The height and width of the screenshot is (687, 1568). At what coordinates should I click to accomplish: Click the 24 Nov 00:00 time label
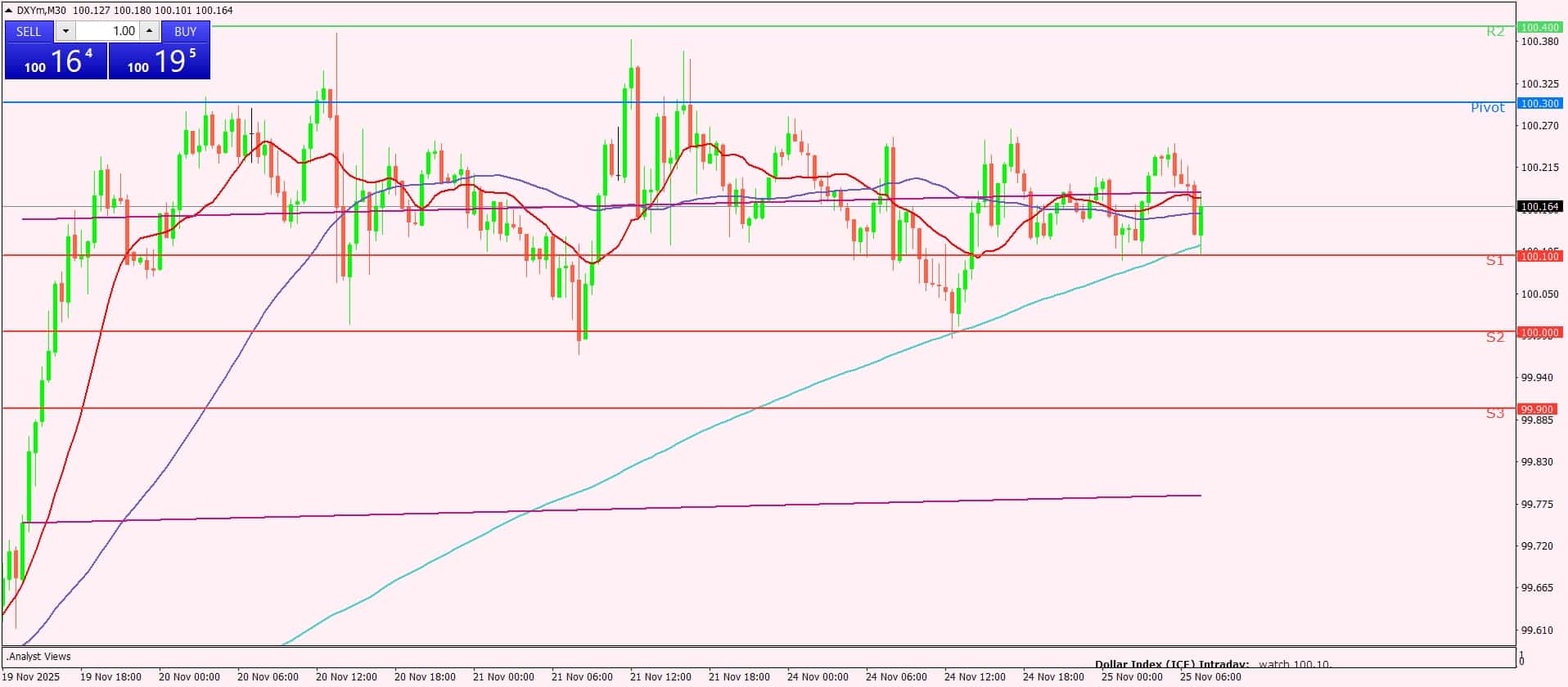[818, 676]
